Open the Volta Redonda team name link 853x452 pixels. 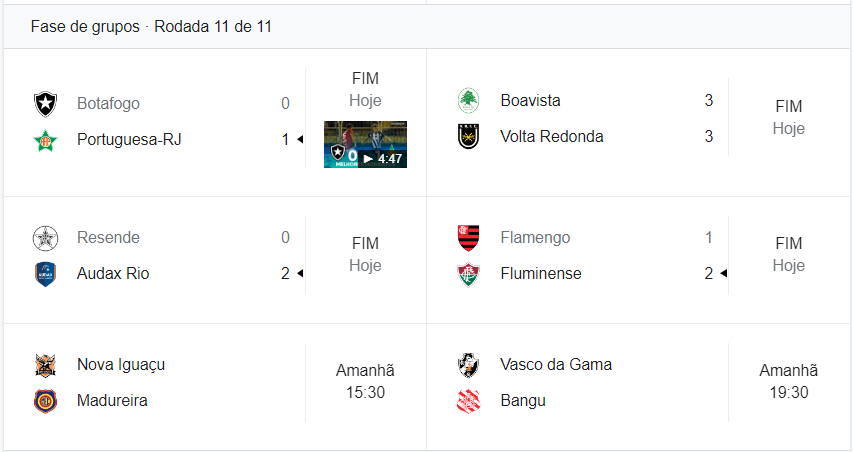(552, 136)
